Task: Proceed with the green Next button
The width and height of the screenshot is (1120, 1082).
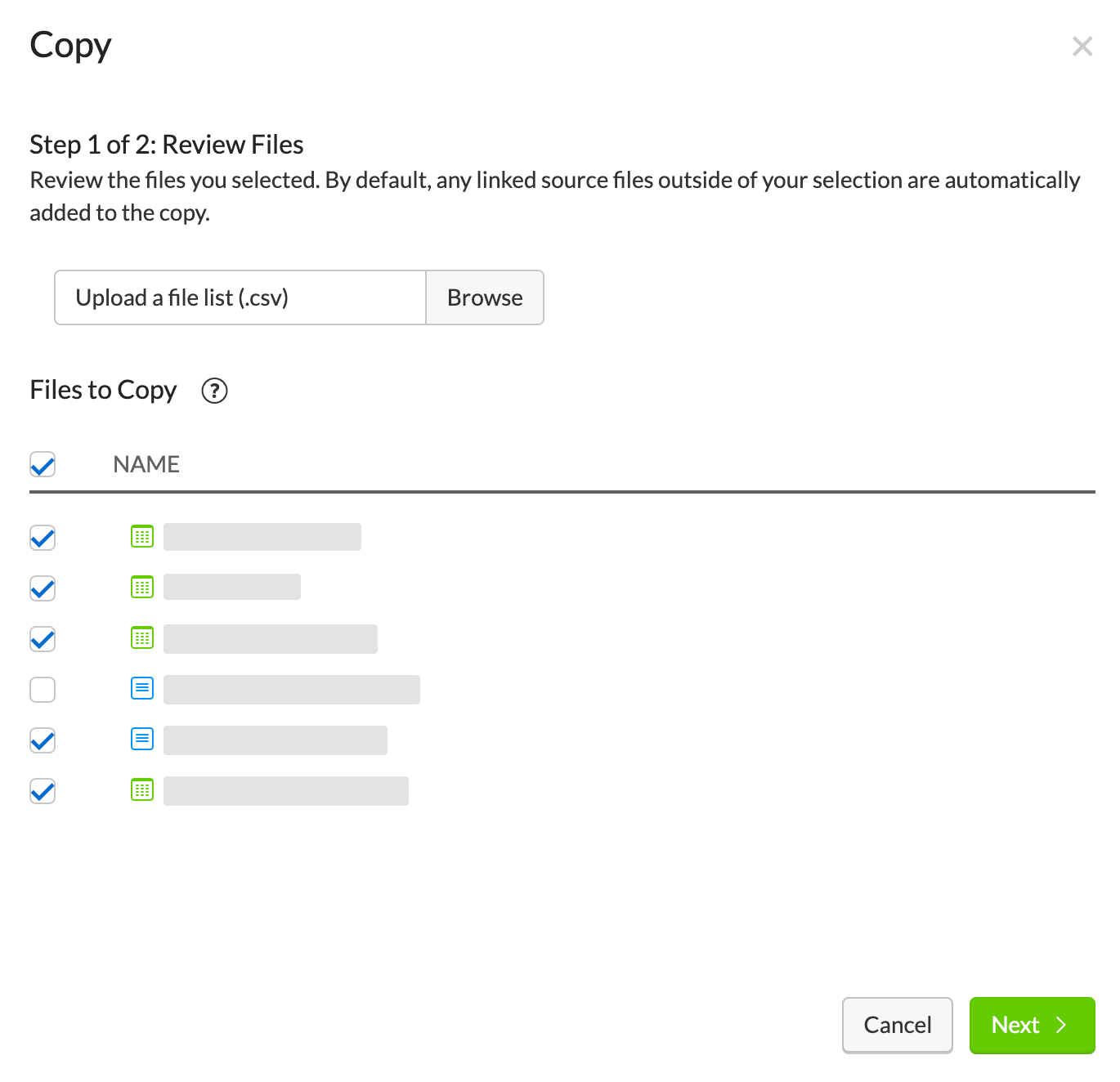Action: [x=1031, y=1025]
